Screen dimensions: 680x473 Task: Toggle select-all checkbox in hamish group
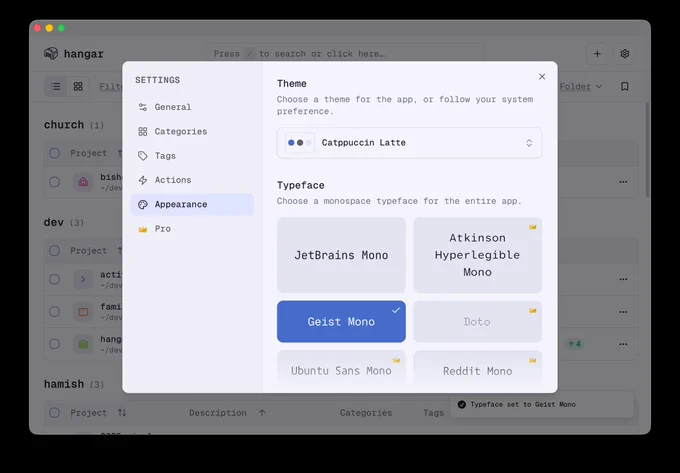click(54, 413)
